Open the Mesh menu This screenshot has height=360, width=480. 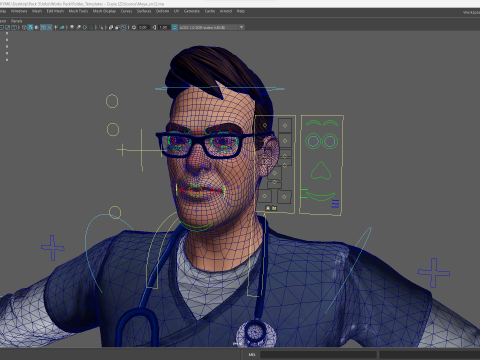[x=37, y=11]
